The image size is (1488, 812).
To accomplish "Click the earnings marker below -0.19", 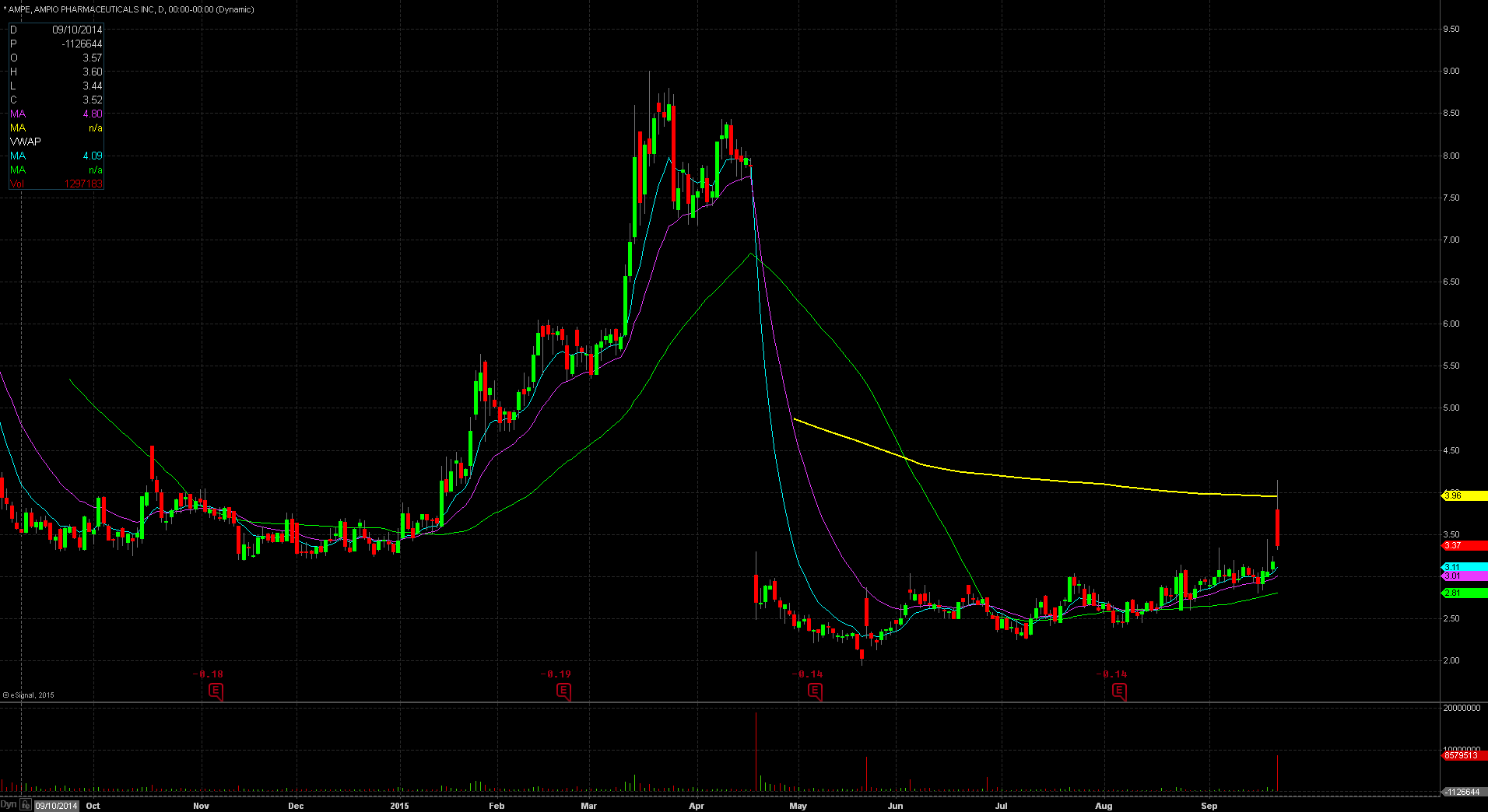I will click(x=563, y=691).
